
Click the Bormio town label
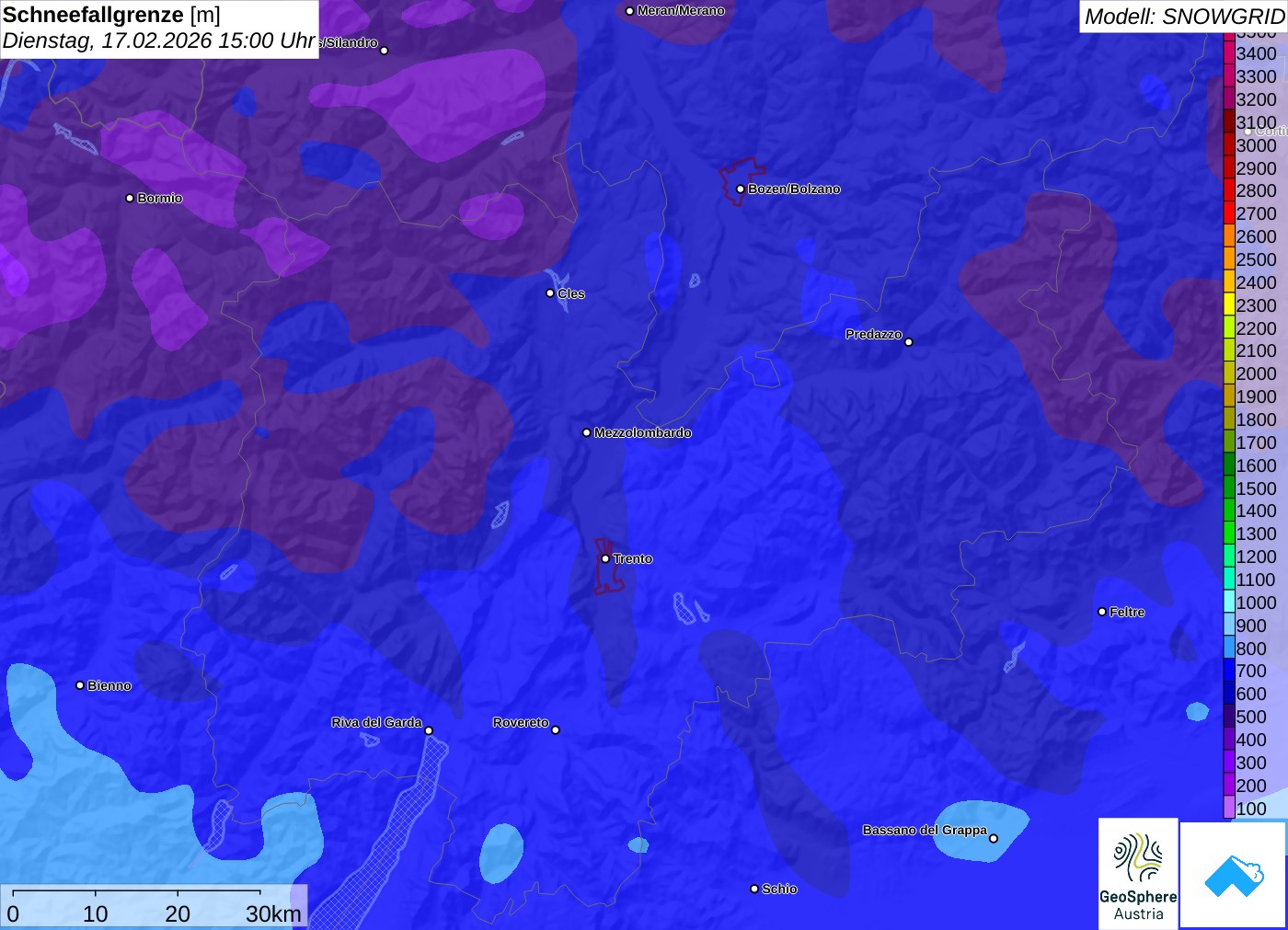click(x=160, y=198)
